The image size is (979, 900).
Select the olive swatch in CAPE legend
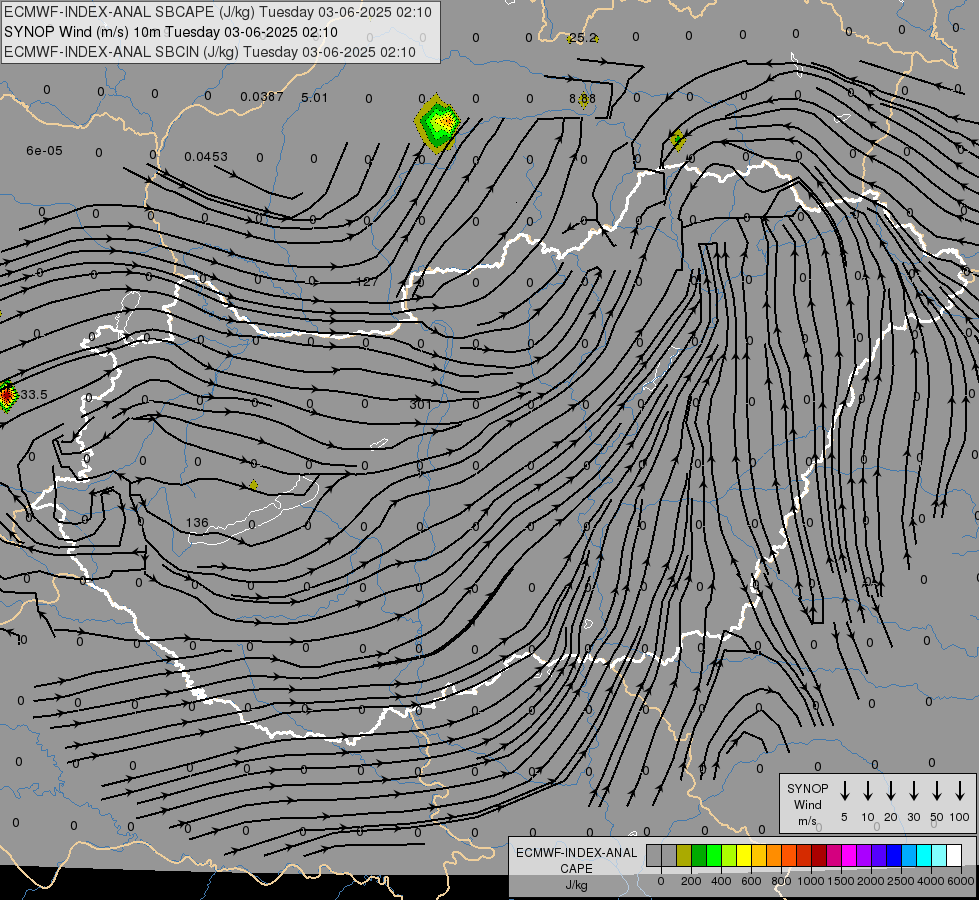(684, 855)
